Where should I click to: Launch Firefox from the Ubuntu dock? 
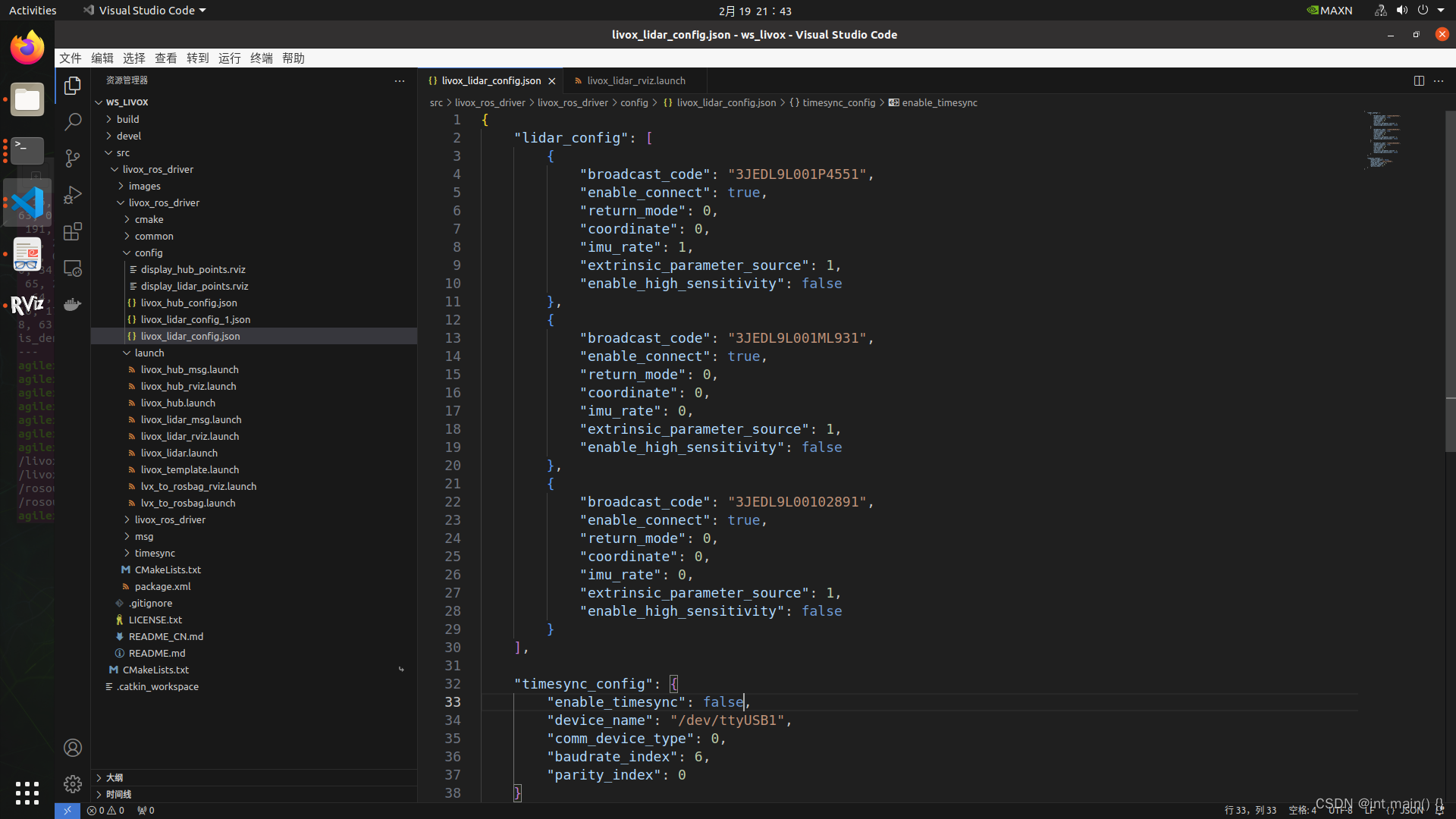(27, 48)
